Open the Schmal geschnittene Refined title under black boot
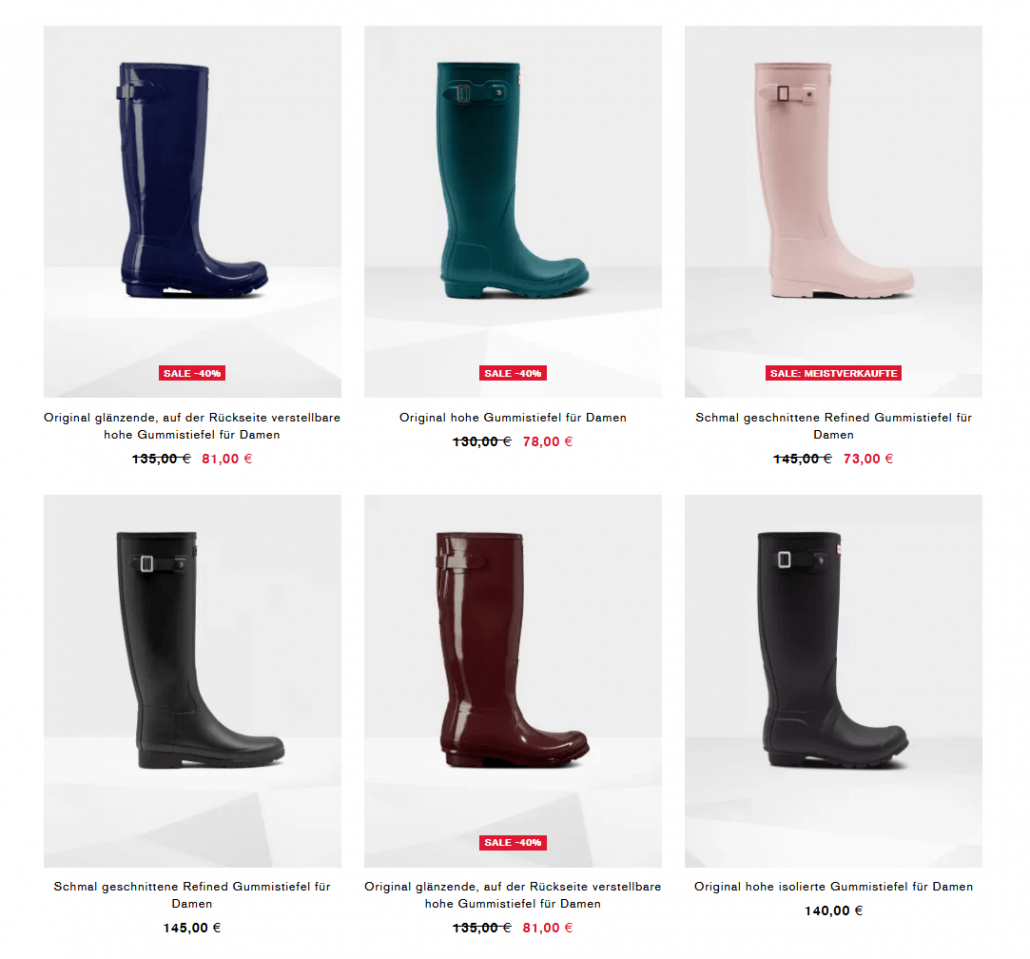 click(192, 895)
